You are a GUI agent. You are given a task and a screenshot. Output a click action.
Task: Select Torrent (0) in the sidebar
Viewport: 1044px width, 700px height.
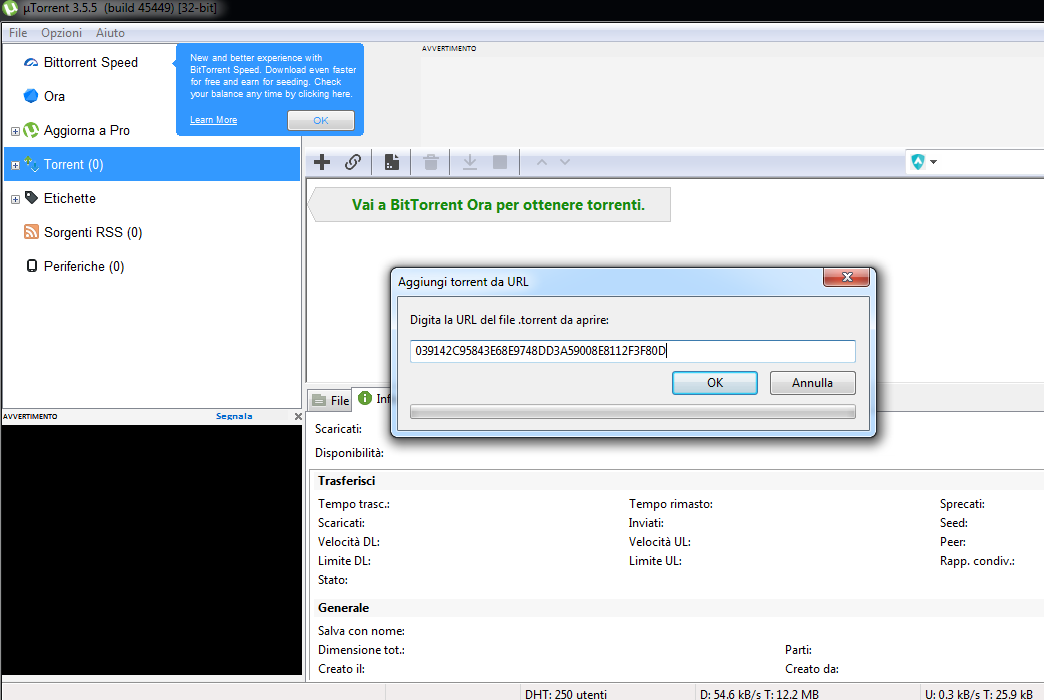152,165
